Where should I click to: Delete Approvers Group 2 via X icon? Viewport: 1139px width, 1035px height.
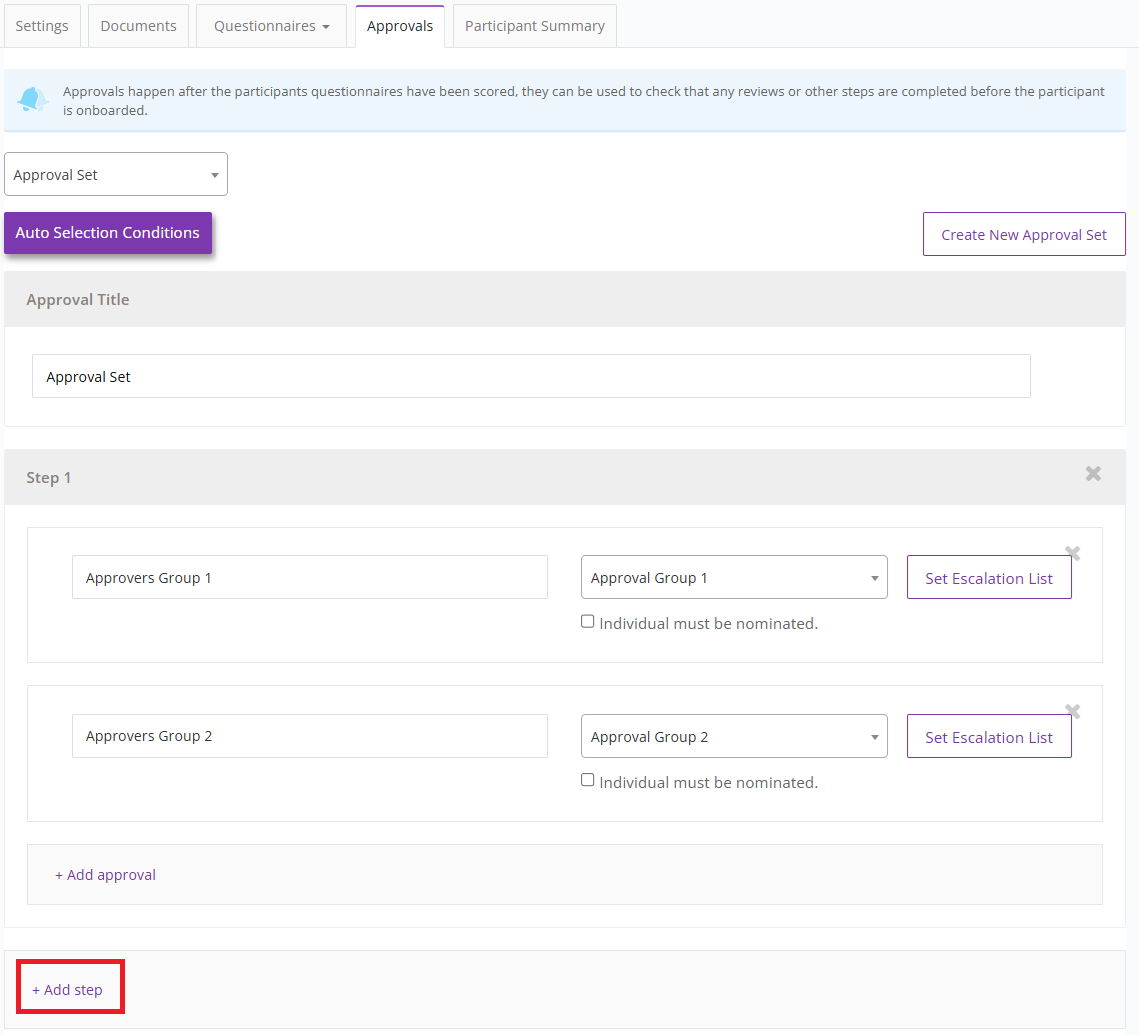tap(1072, 711)
